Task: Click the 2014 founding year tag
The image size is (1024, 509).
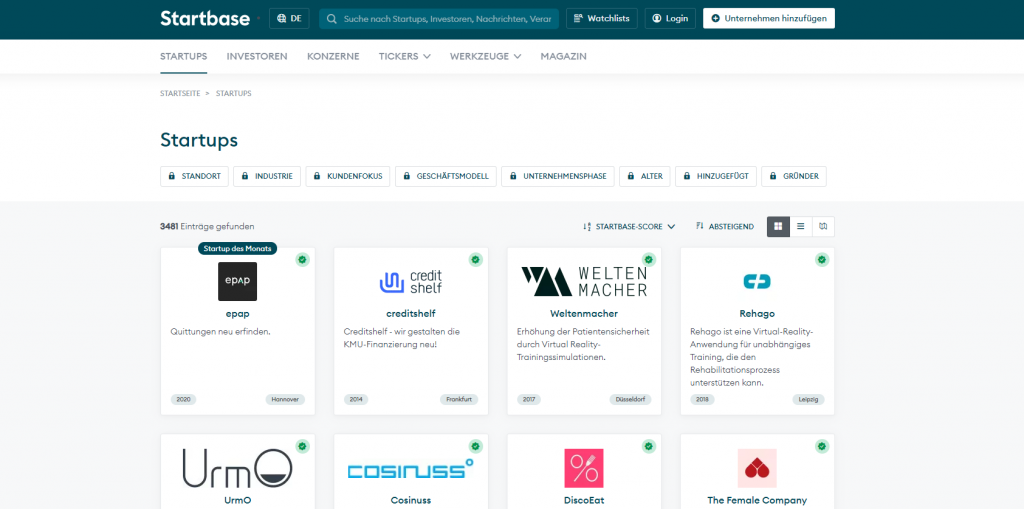Action: (x=357, y=400)
